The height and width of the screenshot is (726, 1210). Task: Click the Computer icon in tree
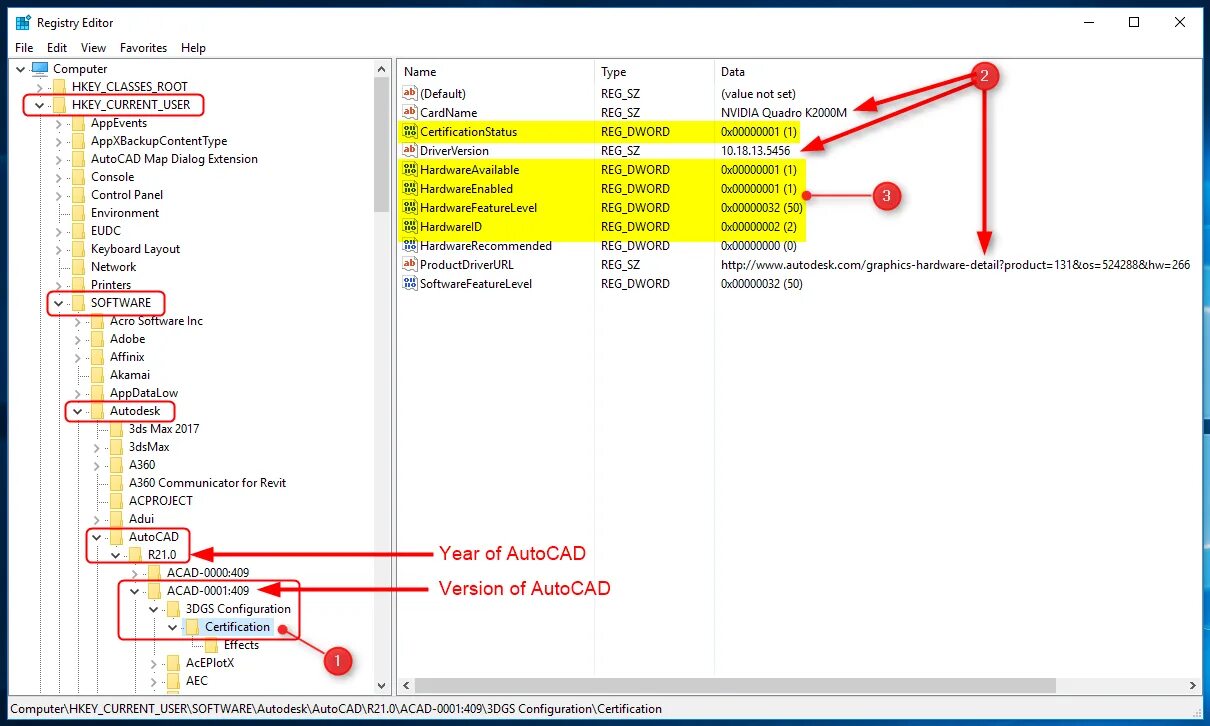click(x=40, y=69)
